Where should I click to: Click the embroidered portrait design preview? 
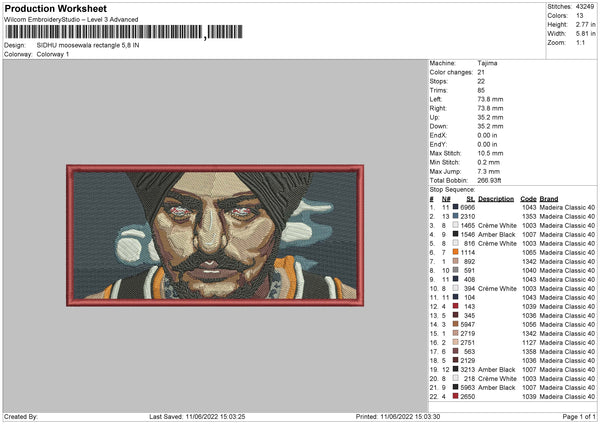[215, 235]
